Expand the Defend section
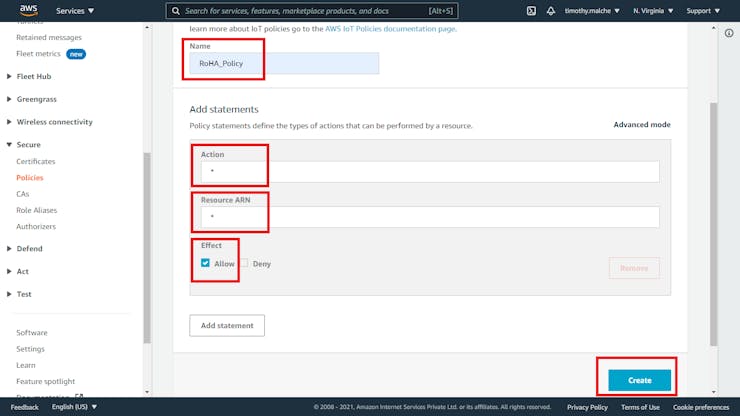Screen dimensions: 740x416 coord(25,248)
